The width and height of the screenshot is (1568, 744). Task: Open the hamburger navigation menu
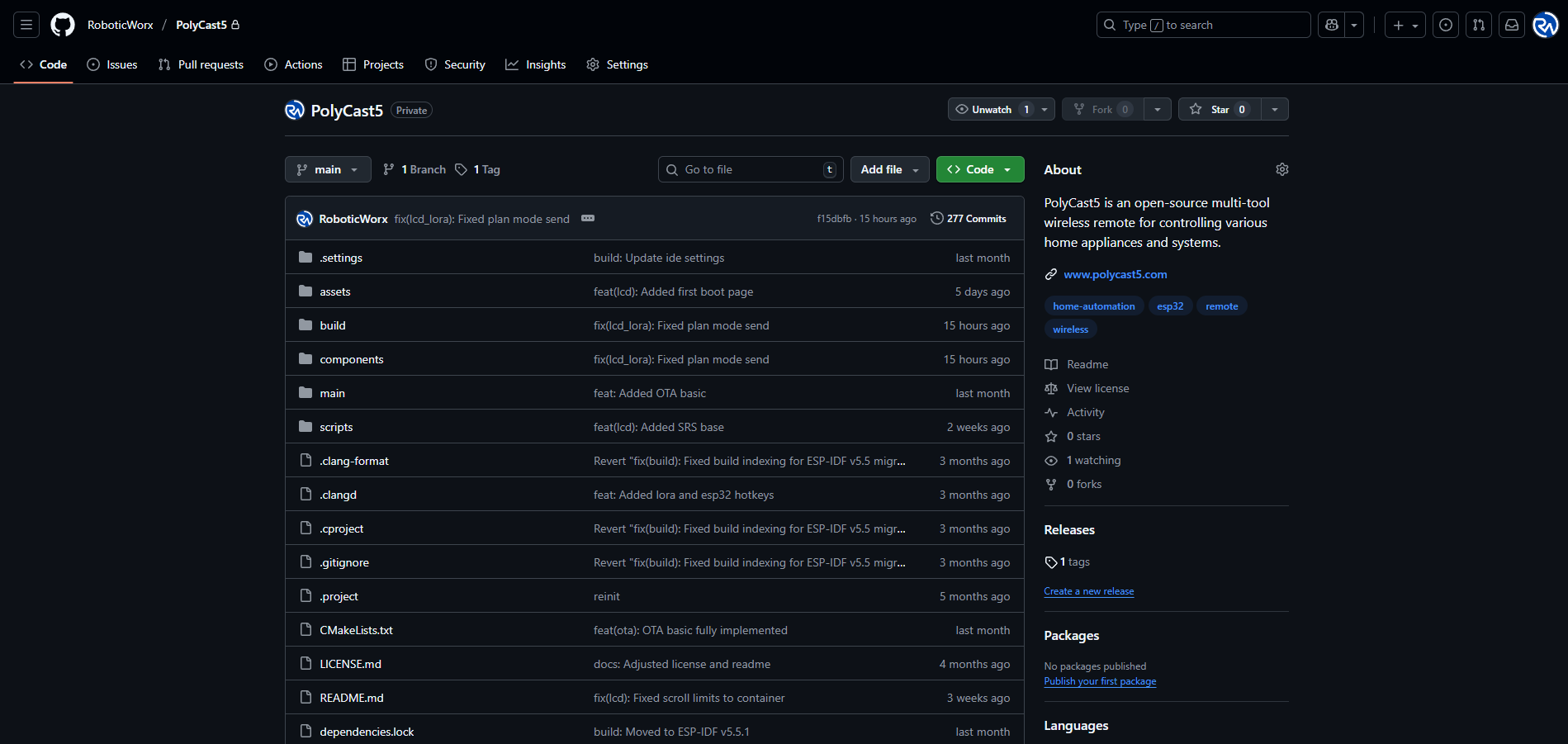click(26, 25)
